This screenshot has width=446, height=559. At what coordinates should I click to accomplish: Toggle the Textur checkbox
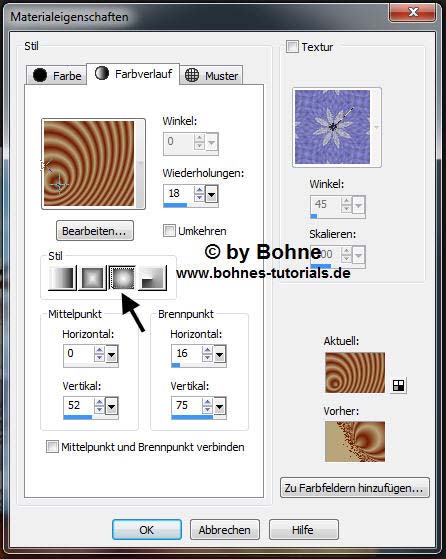(x=292, y=47)
